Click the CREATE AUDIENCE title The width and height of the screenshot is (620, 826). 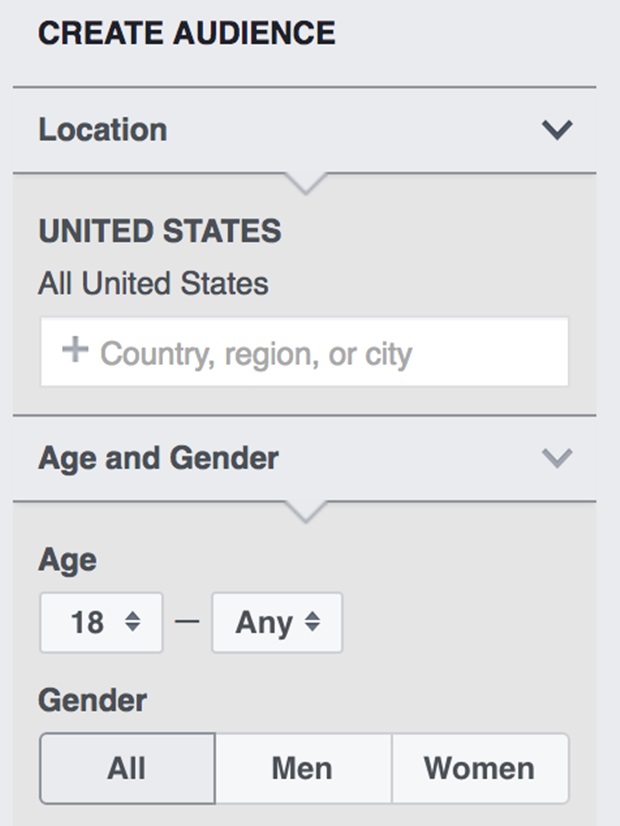tap(186, 33)
